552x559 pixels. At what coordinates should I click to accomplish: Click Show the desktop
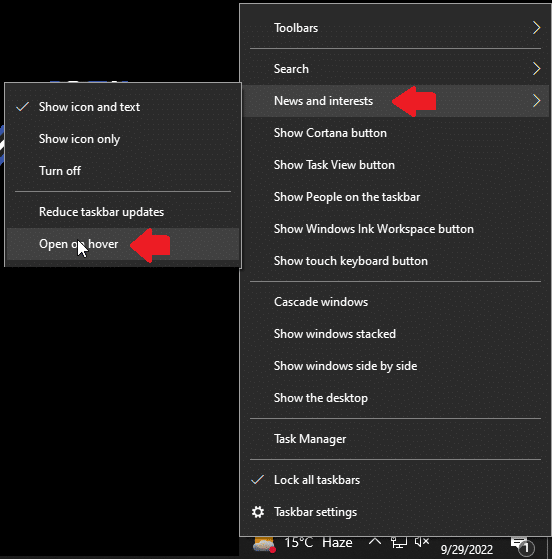coord(395,398)
